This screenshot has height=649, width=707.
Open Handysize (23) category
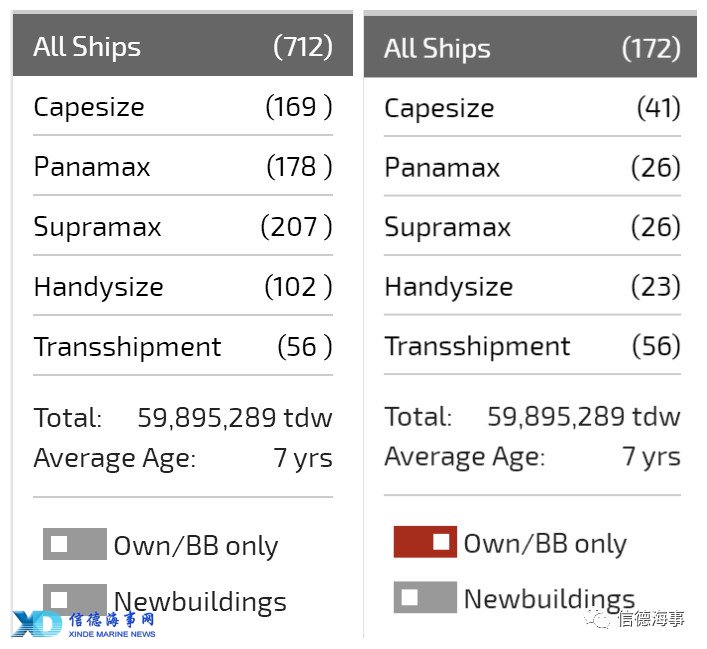[x=532, y=286]
